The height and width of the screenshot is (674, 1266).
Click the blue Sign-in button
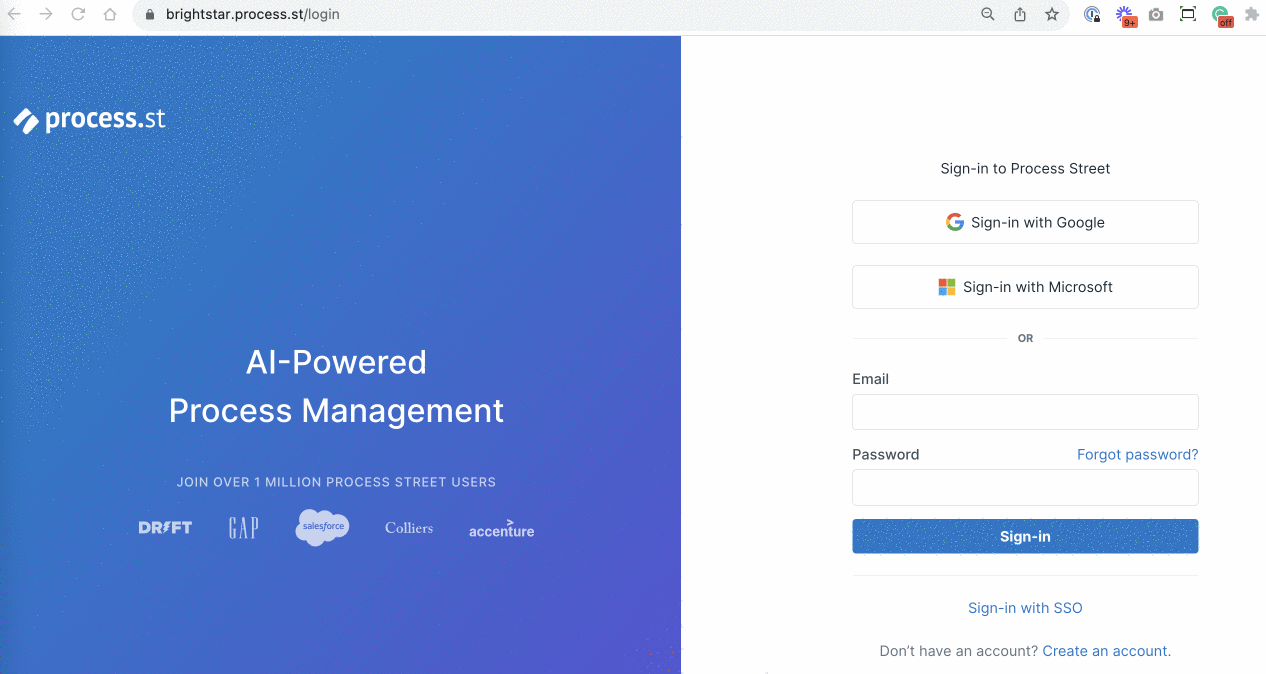click(1025, 536)
